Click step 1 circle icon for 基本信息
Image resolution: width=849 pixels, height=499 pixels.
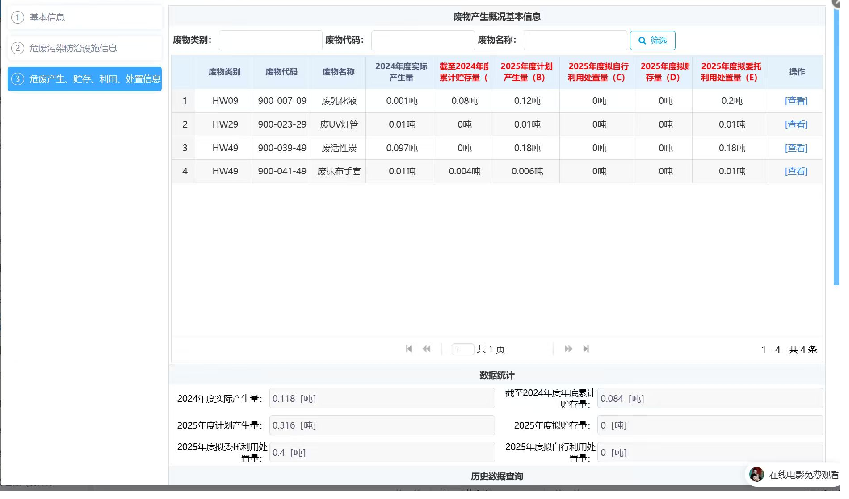[x=18, y=17]
